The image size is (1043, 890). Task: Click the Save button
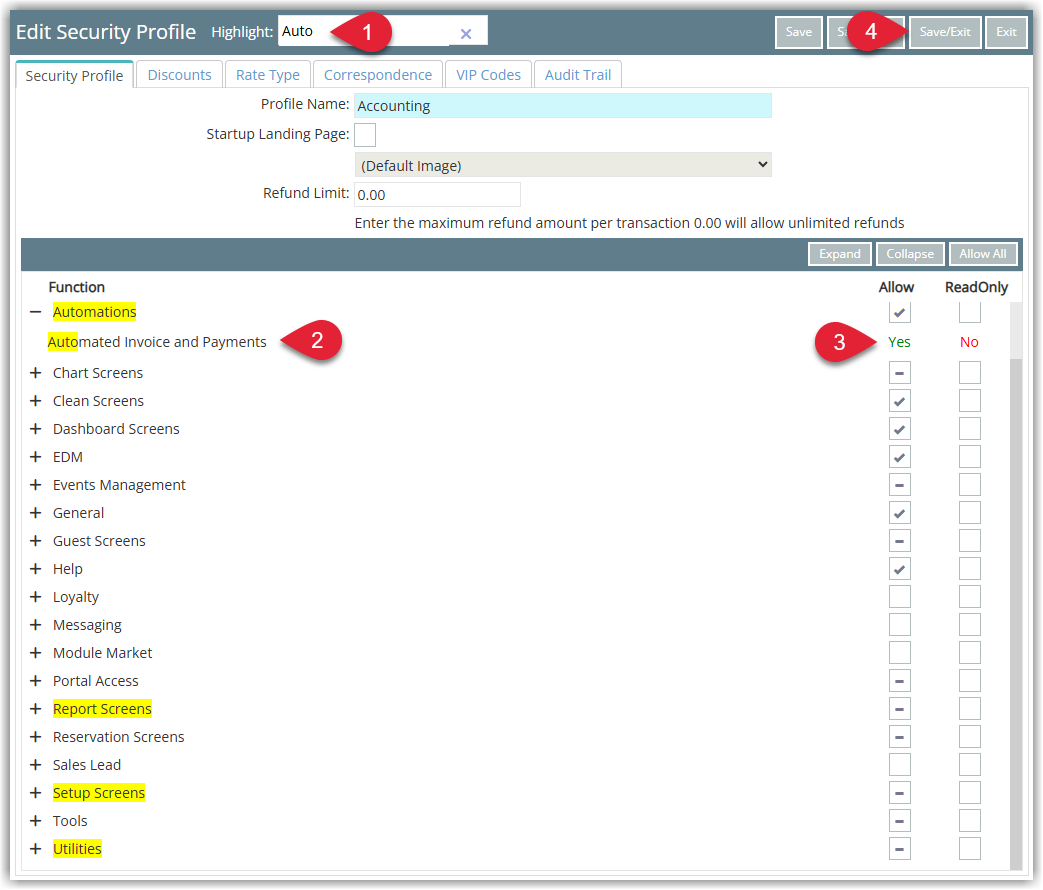799,32
